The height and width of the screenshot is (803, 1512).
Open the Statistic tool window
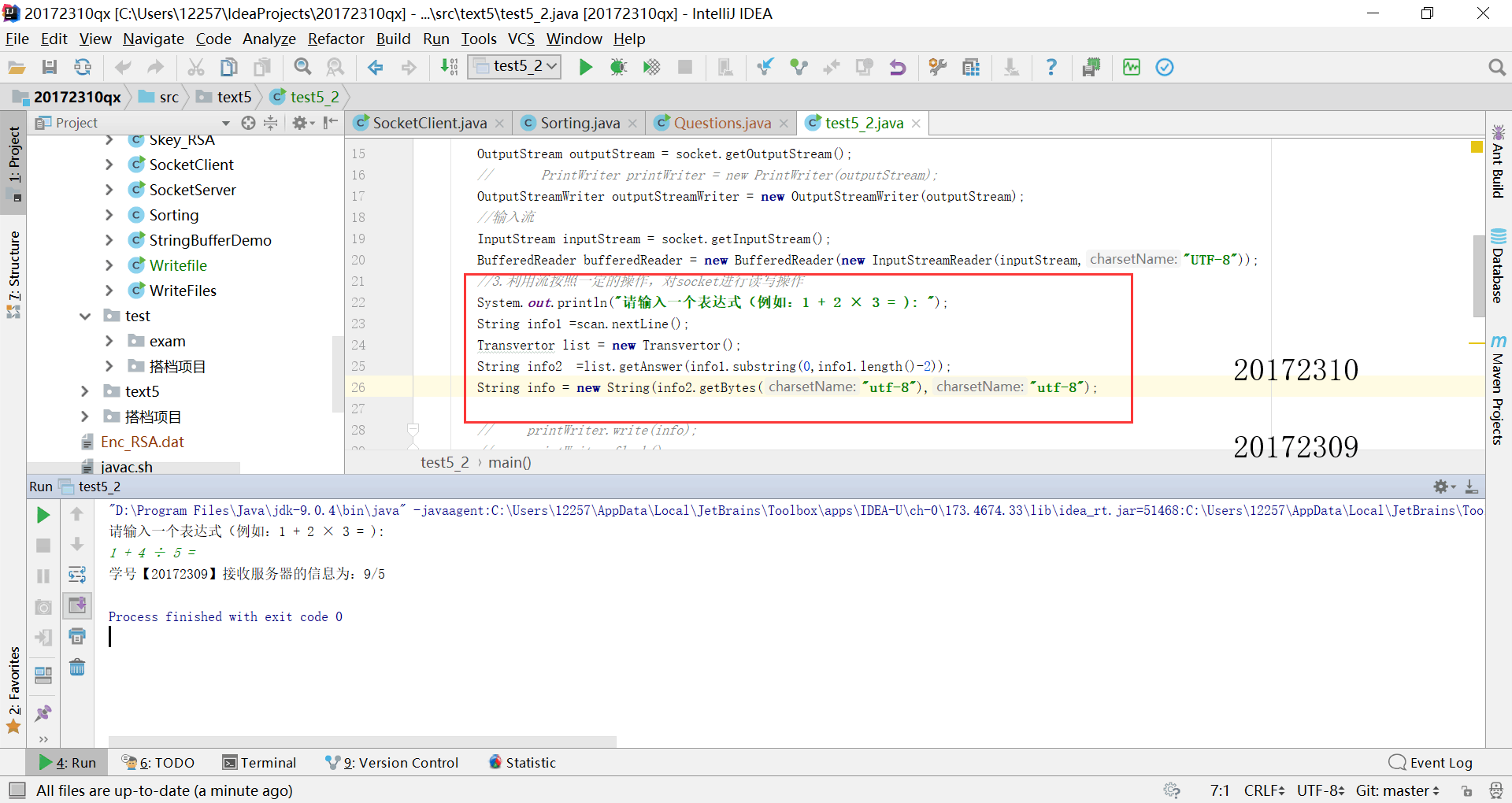click(x=522, y=762)
